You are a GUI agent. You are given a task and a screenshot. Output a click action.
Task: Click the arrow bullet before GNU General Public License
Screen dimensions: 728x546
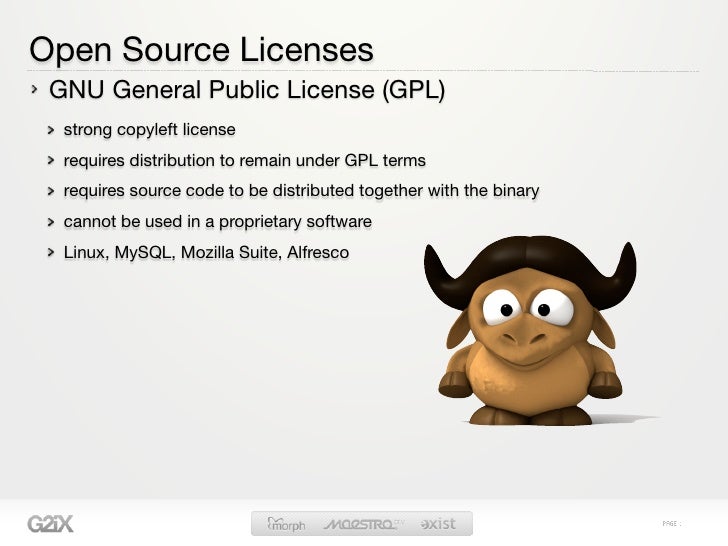[x=34, y=89]
